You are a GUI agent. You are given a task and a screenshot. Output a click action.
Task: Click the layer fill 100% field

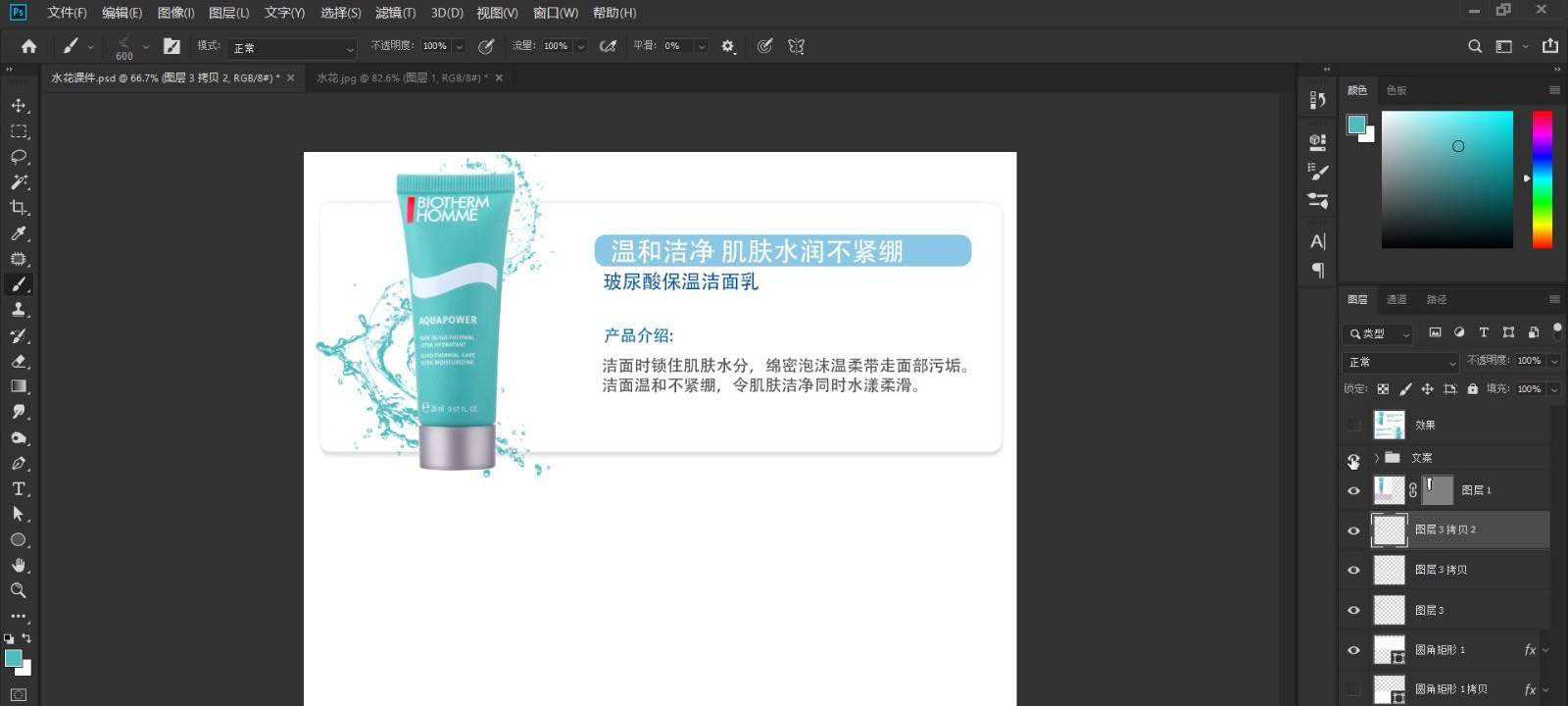pyautogui.click(x=1529, y=389)
